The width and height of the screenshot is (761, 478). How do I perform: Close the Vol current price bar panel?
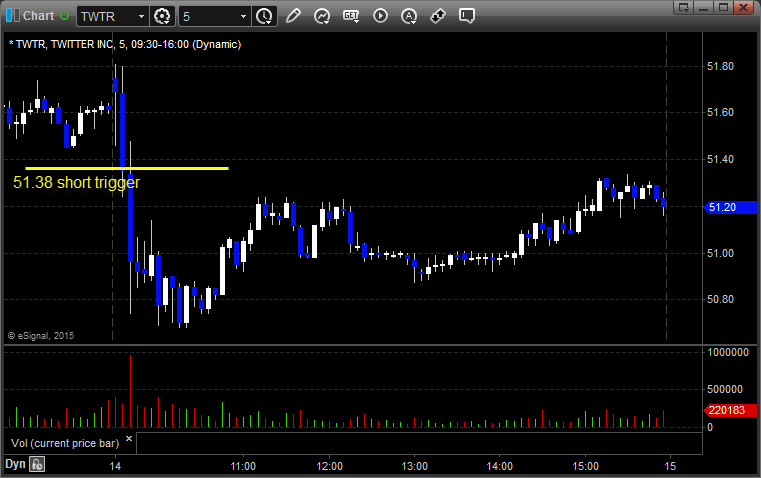(x=129, y=439)
